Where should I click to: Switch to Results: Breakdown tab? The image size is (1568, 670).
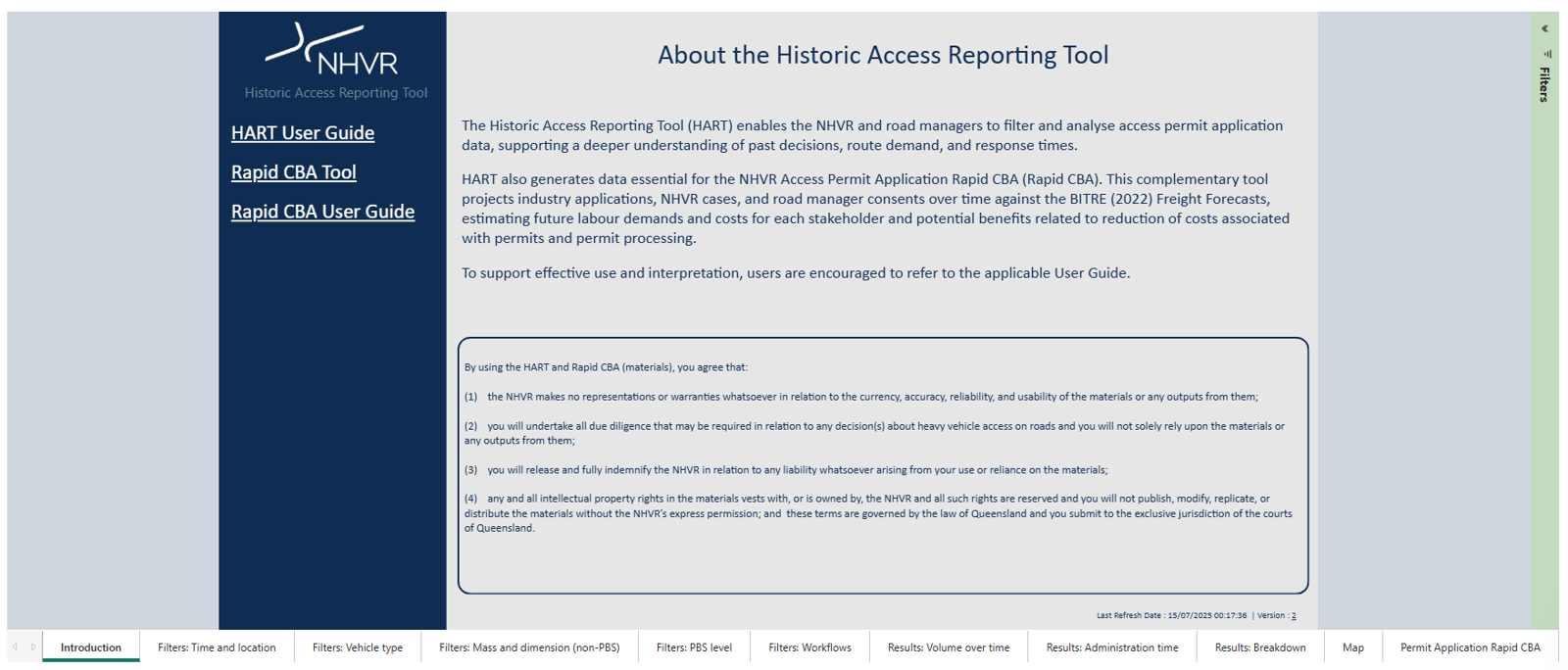coord(1260,647)
